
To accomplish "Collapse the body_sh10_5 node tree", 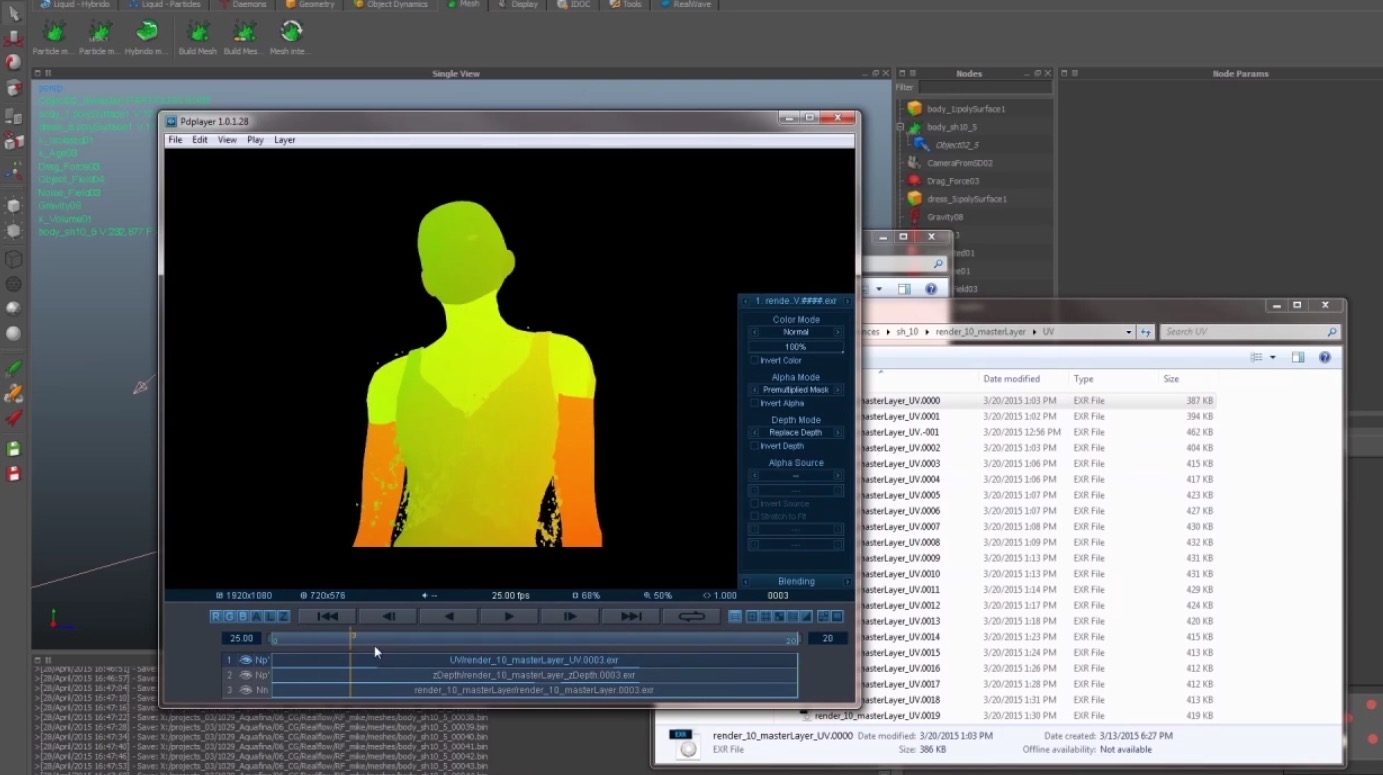I will [900, 127].
